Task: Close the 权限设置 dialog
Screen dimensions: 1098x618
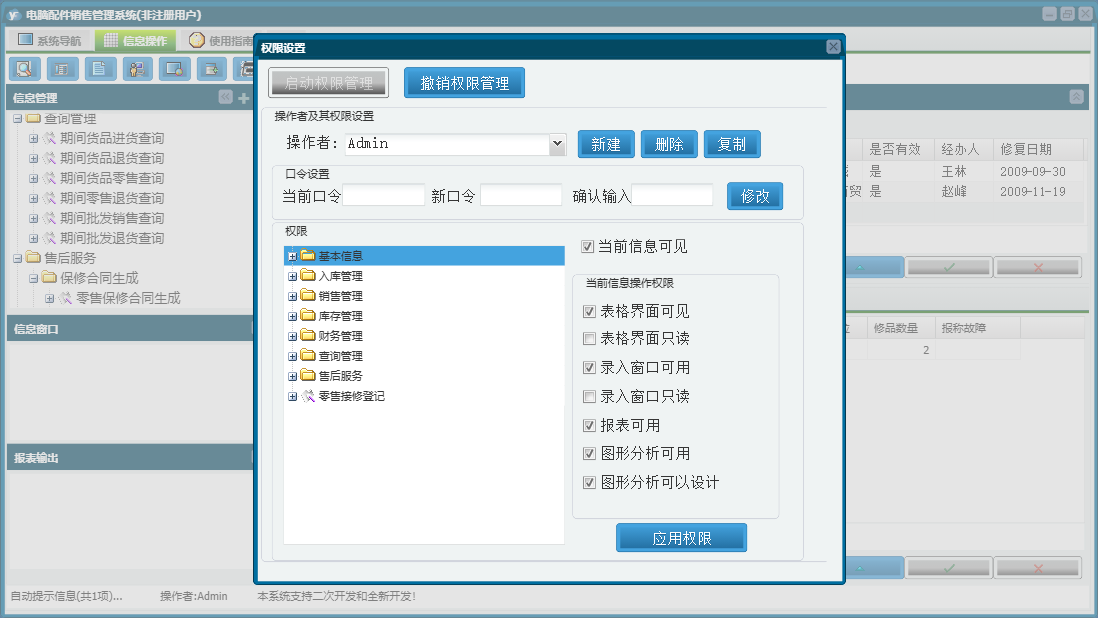Action: [x=833, y=47]
